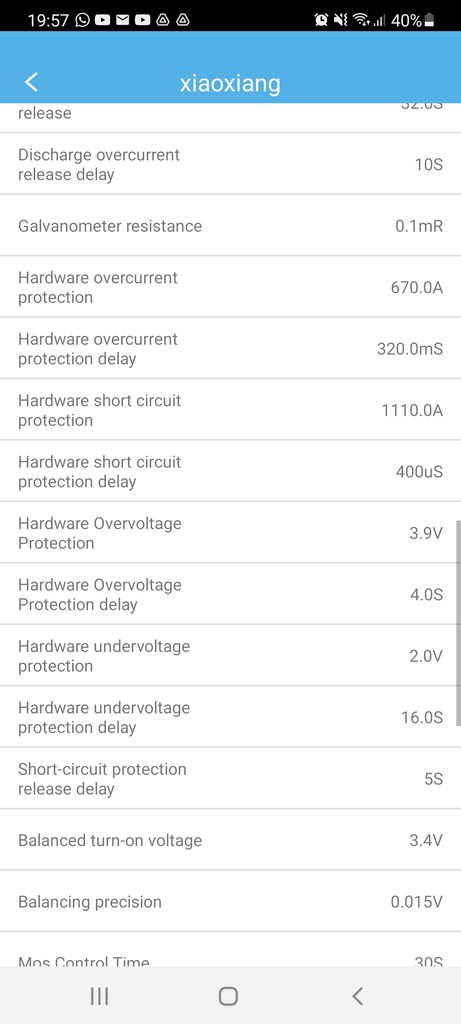
Task: Edit Hardware short circuit protection delay 400uS
Action: coord(230,472)
